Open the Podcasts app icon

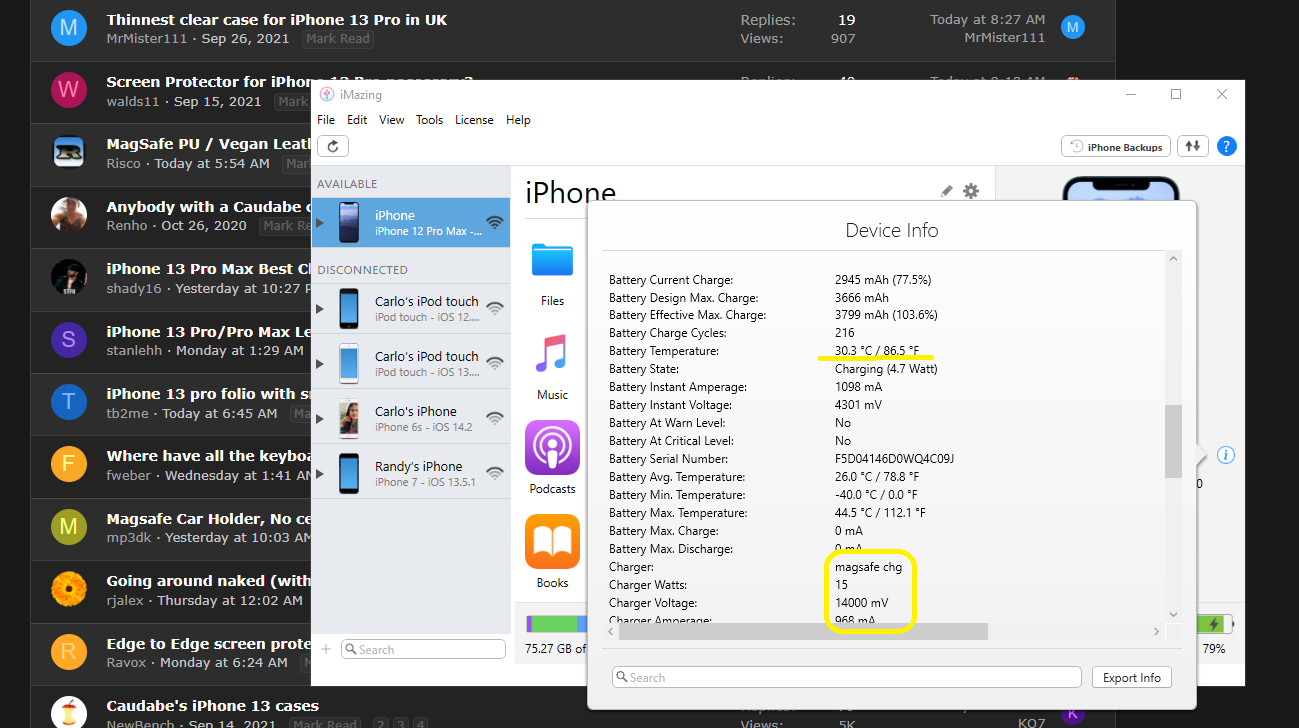click(552, 448)
